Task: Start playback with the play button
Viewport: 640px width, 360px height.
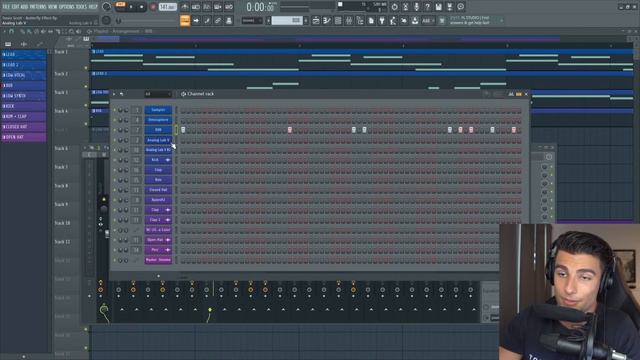Action: pyautogui.click(x=131, y=7)
